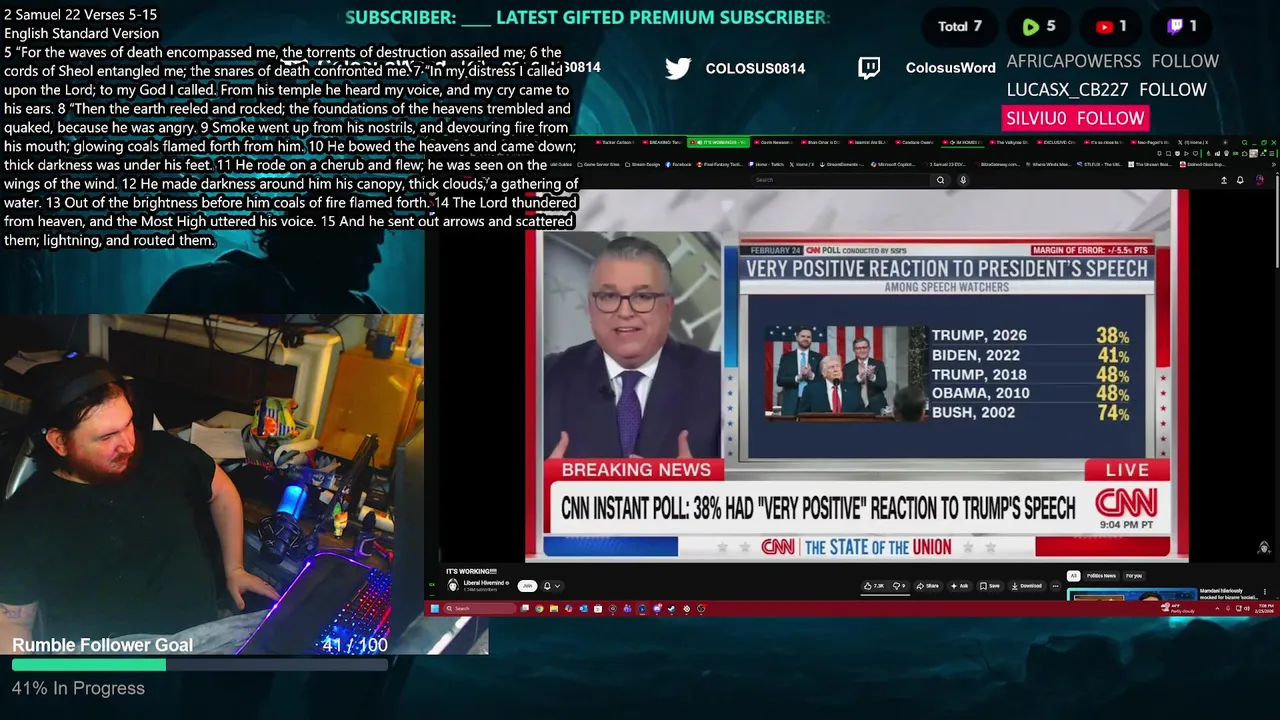The width and height of the screenshot is (1280, 720).
Task: Open the taskbar weather widget
Action: coord(1180,608)
